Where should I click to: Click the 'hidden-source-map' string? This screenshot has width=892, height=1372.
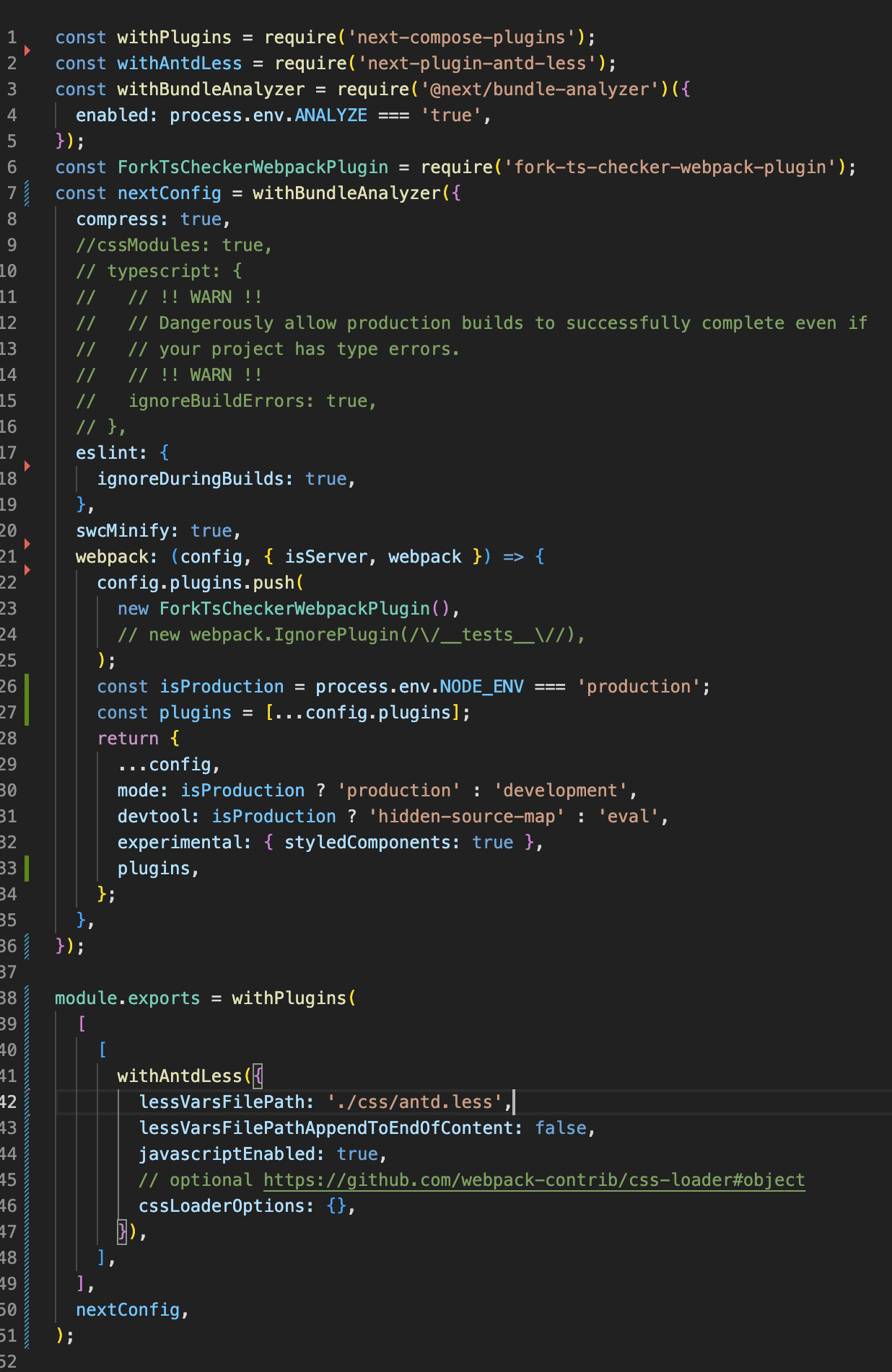click(467, 817)
